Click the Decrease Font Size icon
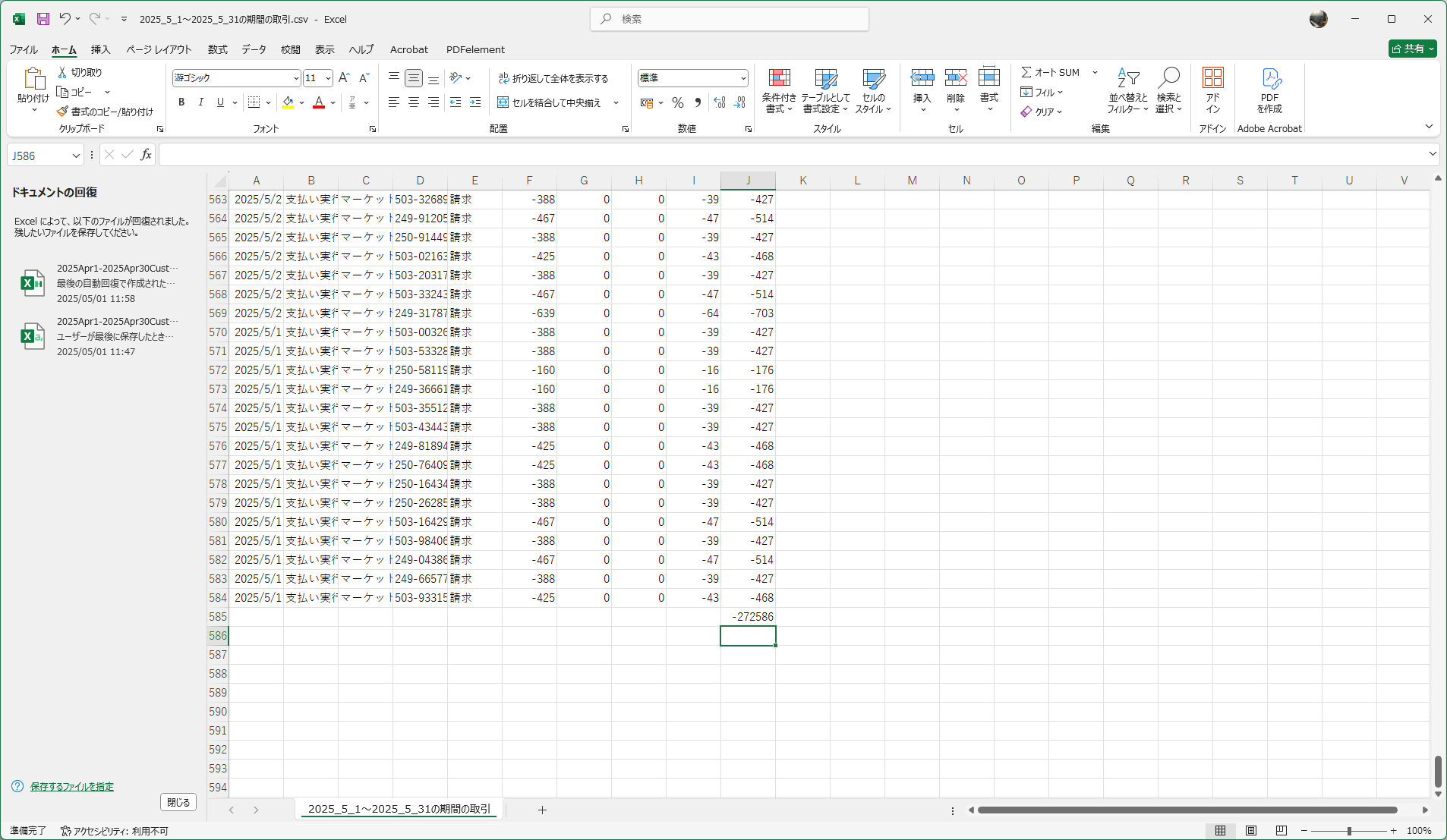 click(364, 77)
